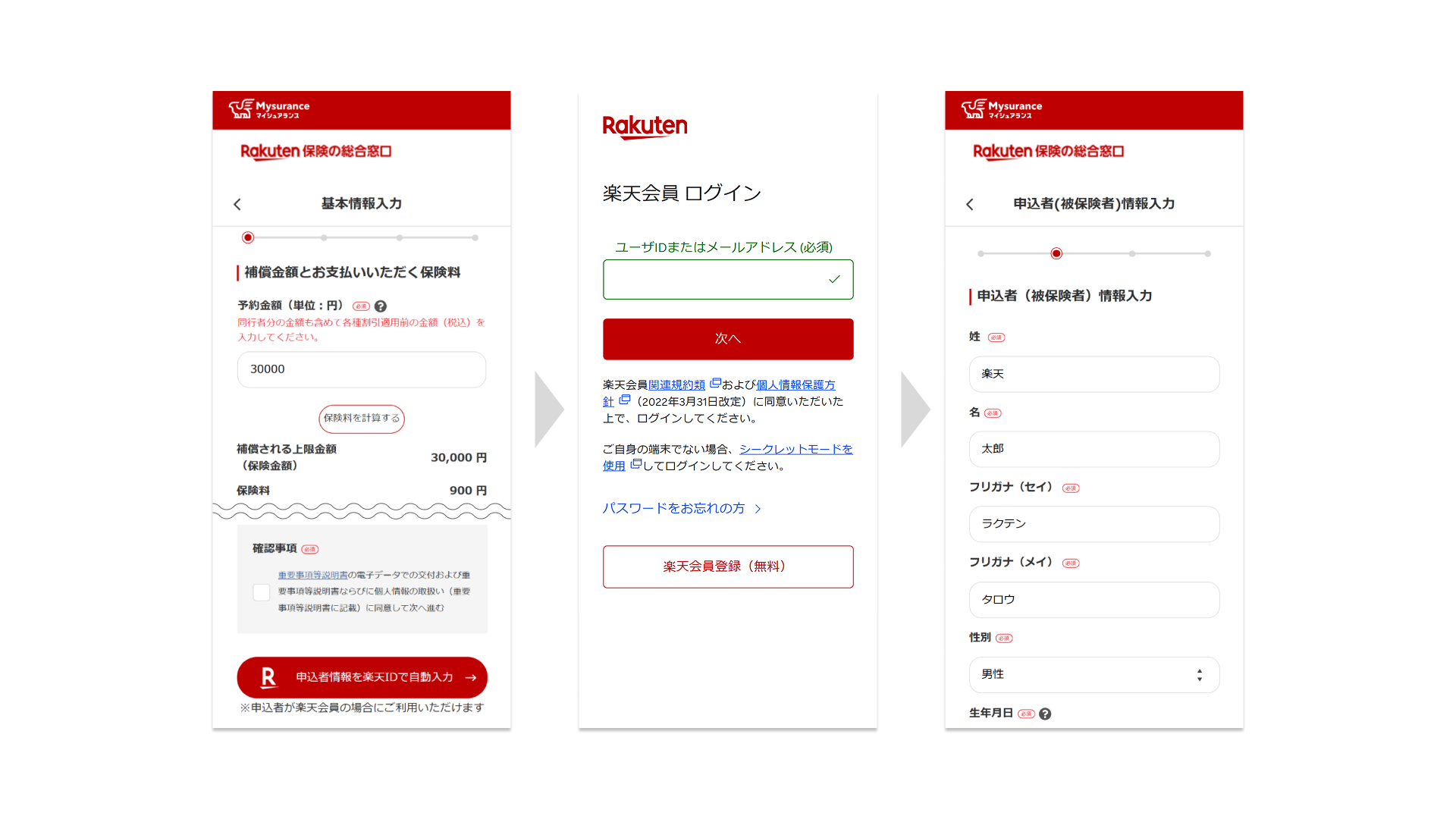Click external-link icon after 関連規約類
This screenshot has height=819, width=1456.
[x=715, y=384]
